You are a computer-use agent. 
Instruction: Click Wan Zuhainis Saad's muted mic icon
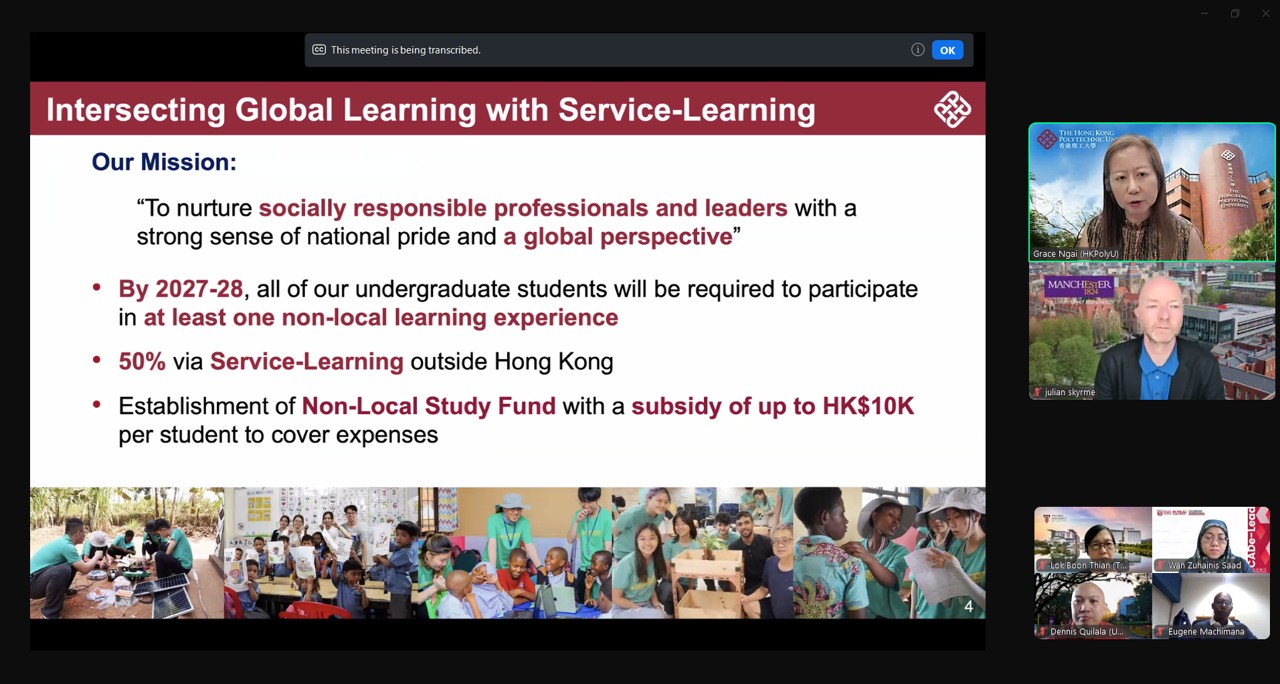point(1161,566)
